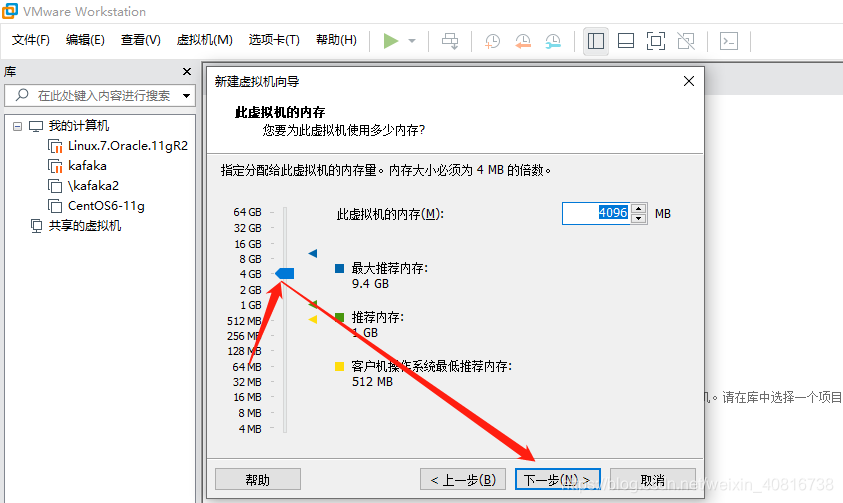
Task: Click the library search input field
Action: (99, 96)
